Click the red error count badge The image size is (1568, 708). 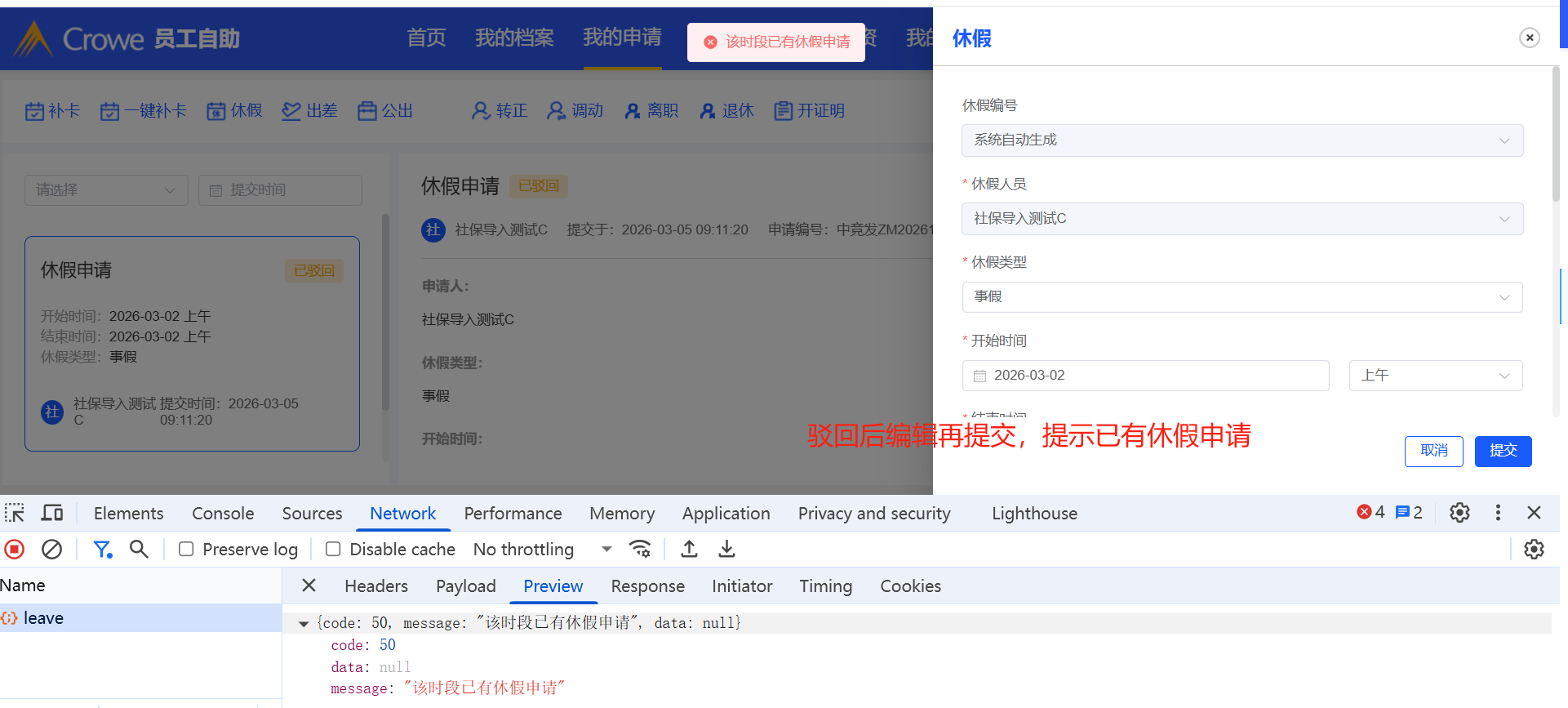click(1370, 512)
